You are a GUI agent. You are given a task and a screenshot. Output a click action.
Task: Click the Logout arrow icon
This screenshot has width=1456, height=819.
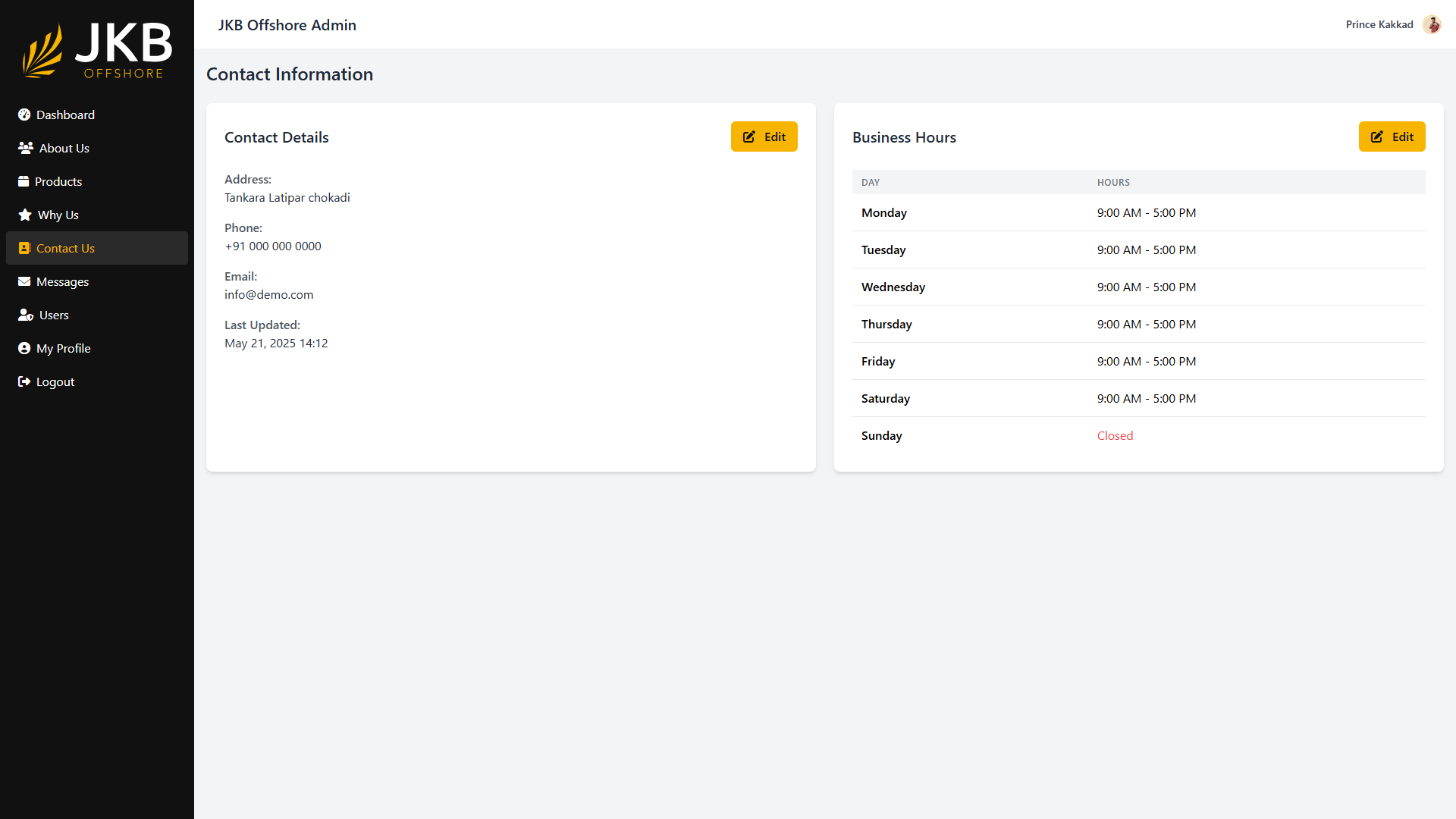coord(24,381)
